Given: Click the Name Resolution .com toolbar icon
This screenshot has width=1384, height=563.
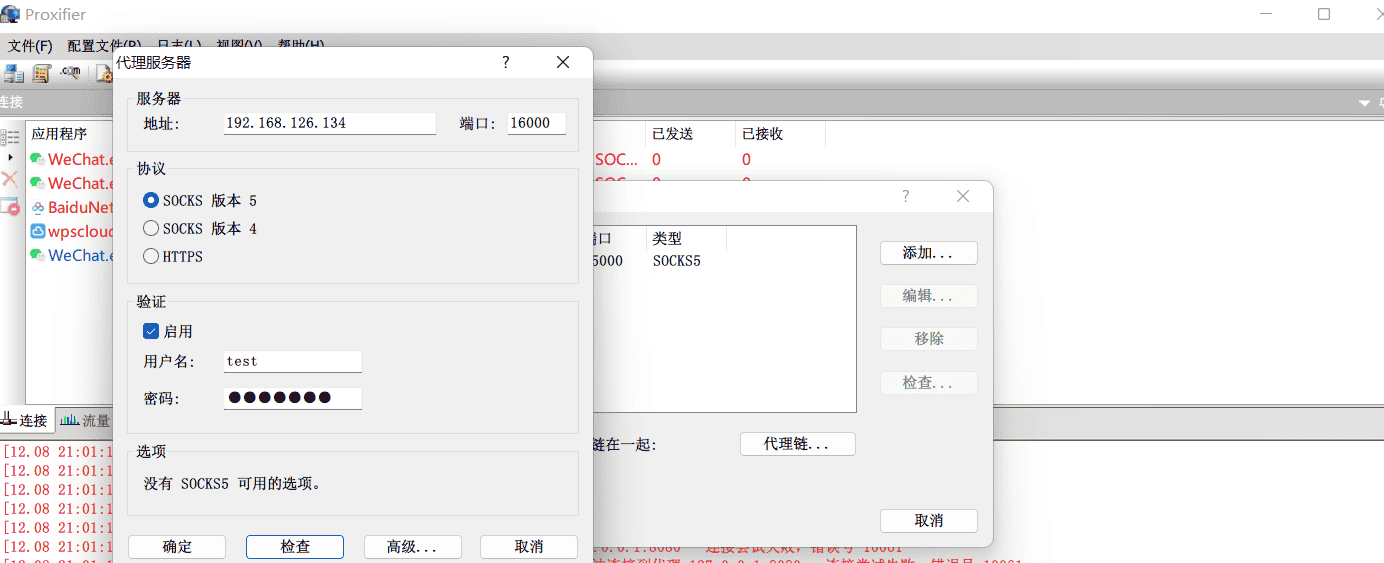Looking at the screenshot, I should tap(70, 73).
